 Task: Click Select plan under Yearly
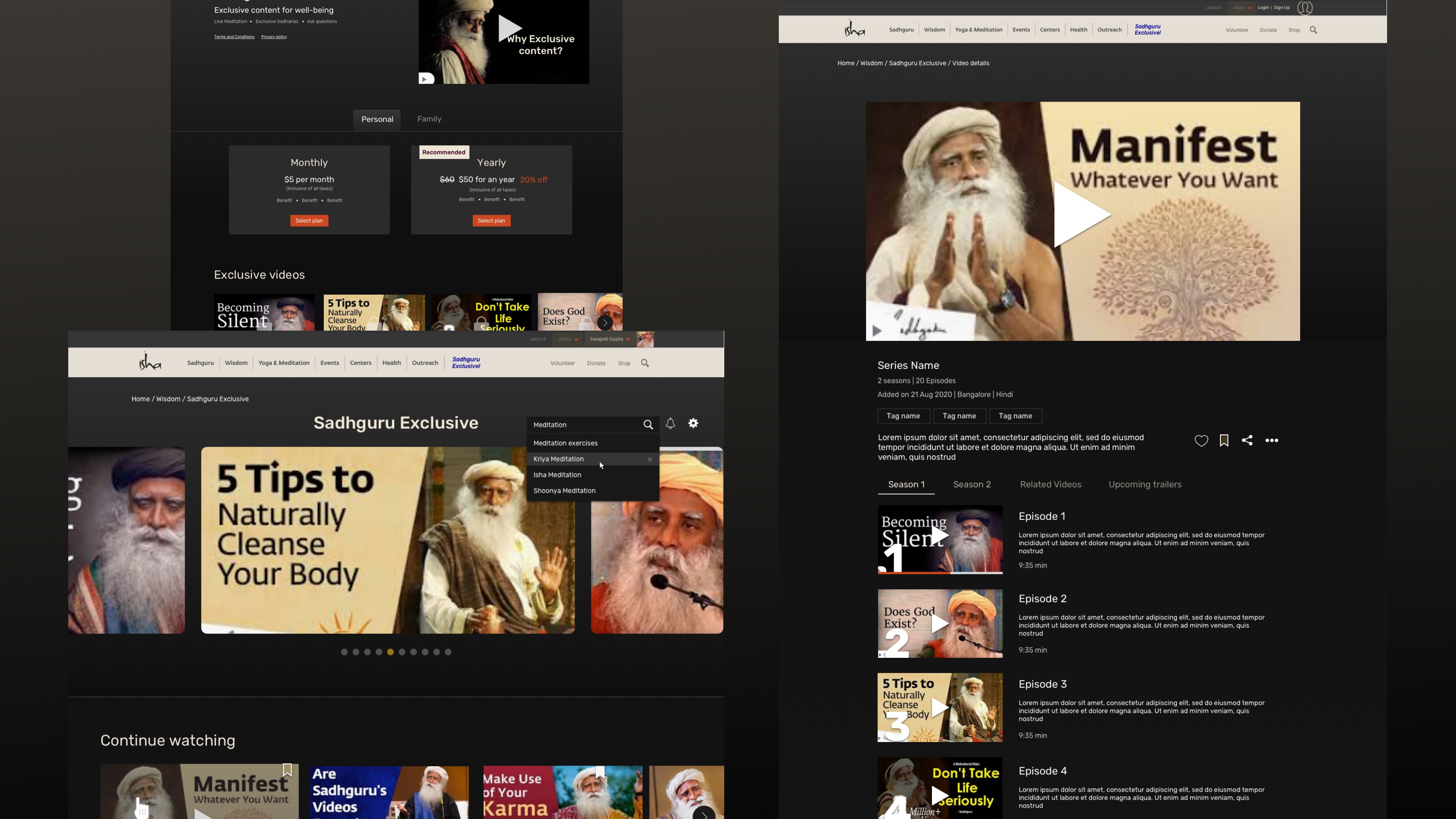491,221
